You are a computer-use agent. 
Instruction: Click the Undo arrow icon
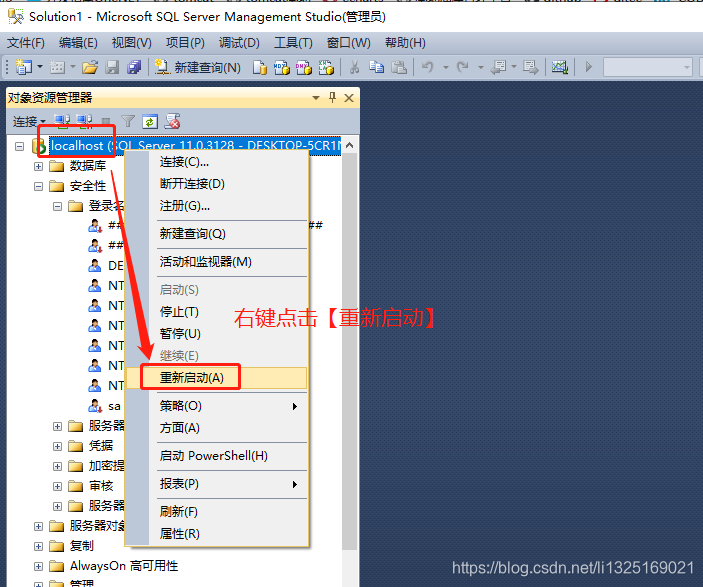pos(428,67)
